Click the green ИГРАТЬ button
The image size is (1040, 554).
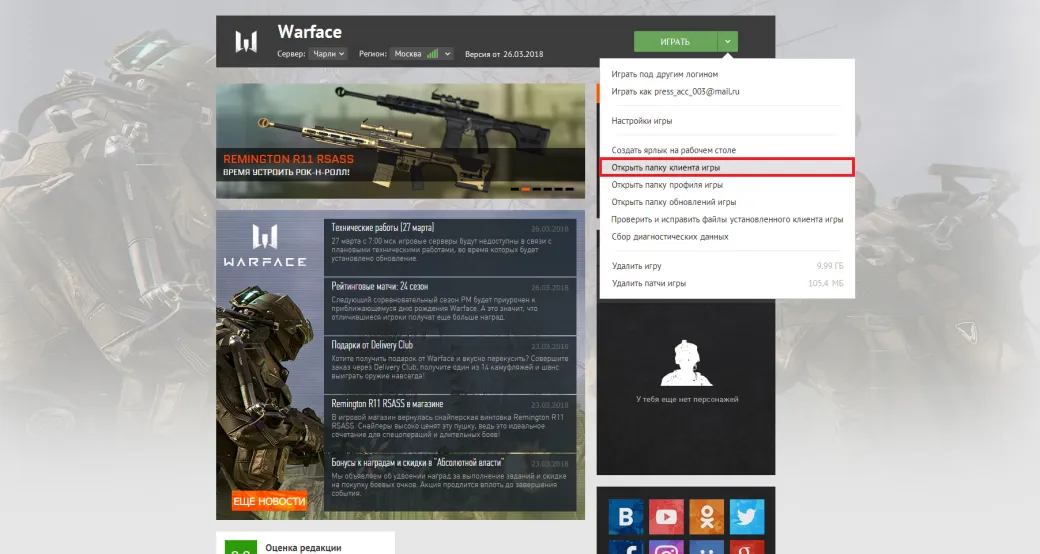(675, 41)
